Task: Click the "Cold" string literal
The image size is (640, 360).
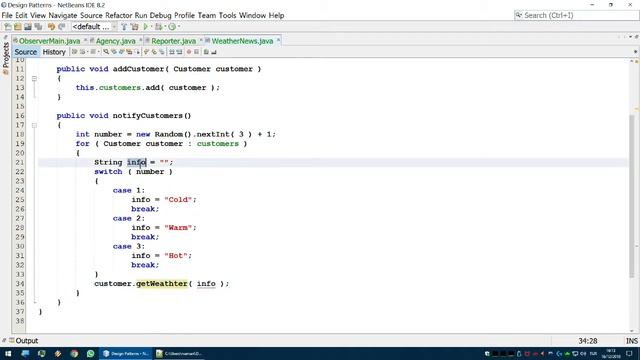Action: coord(178,200)
